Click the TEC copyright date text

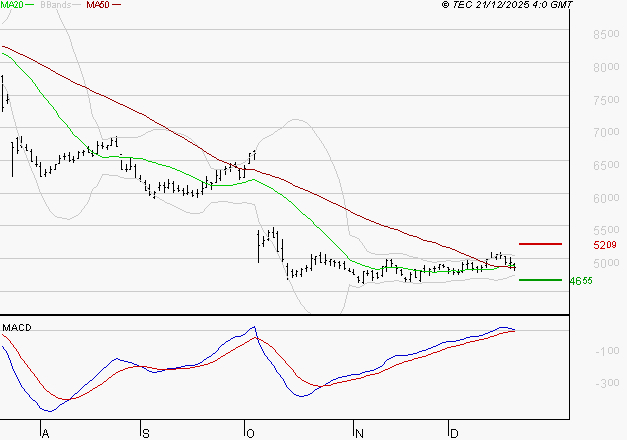point(507,5)
